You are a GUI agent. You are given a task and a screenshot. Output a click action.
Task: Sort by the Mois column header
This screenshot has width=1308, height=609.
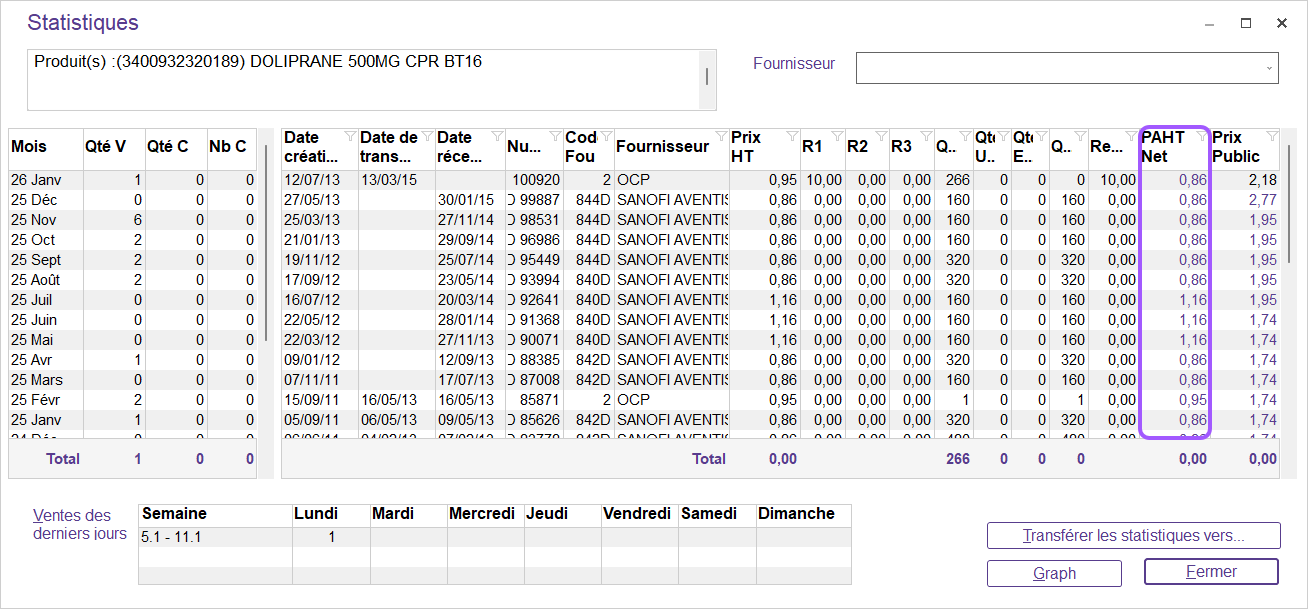click(x=45, y=147)
